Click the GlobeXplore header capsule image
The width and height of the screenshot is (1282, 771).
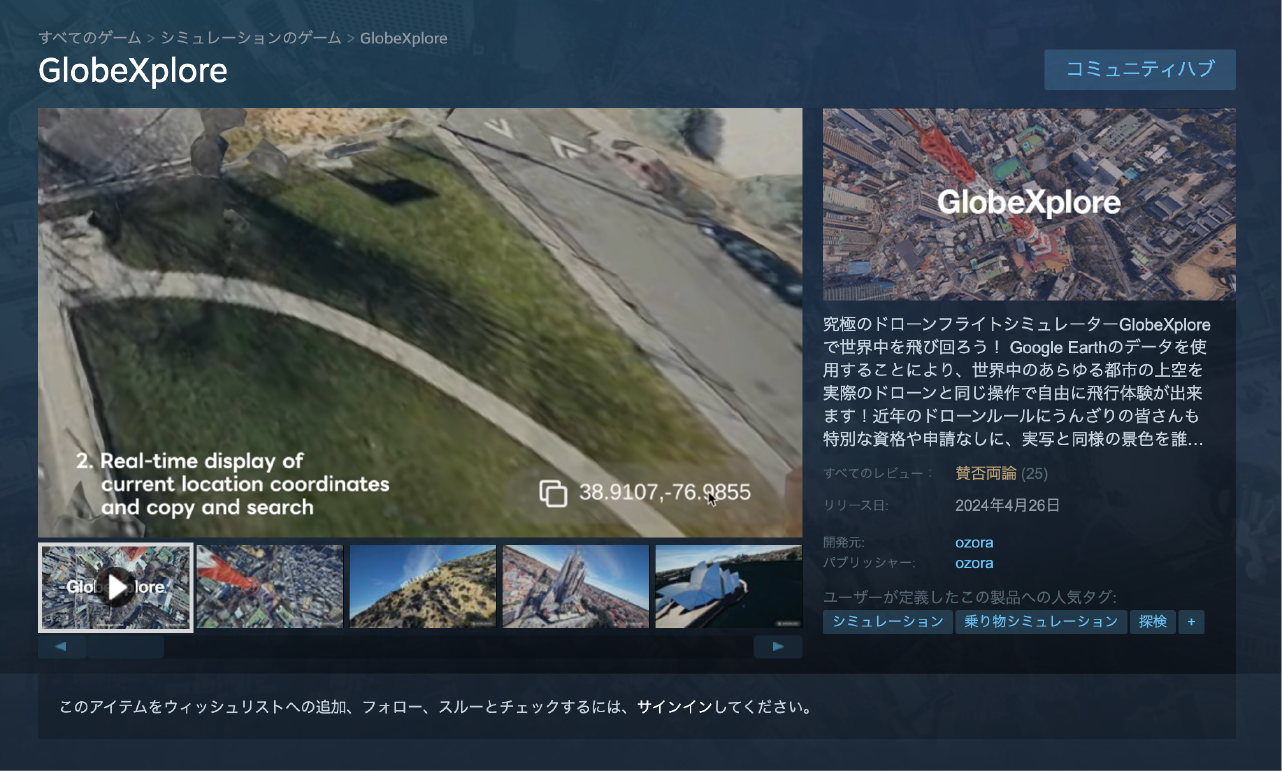click(1029, 204)
